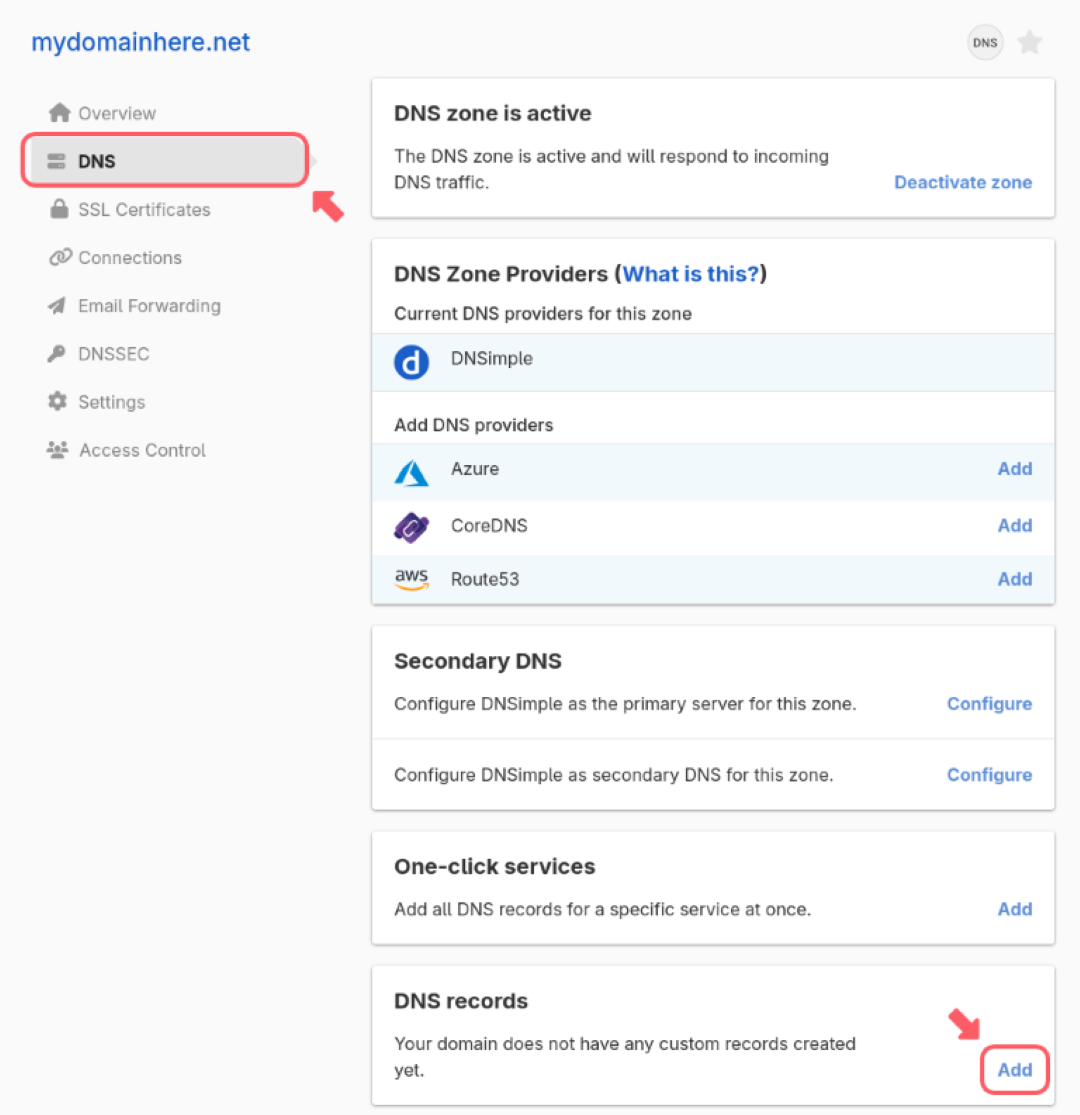
Task: Click the Azure provider logo
Action: 413,468
